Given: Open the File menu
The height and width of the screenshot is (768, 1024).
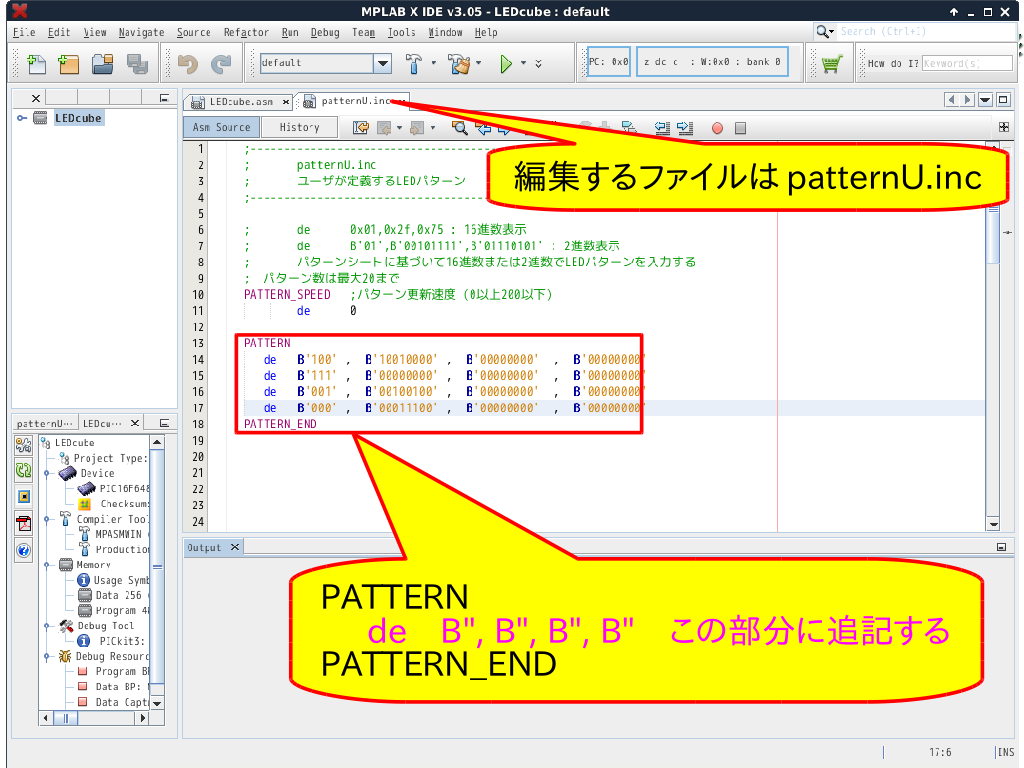Looking at the screenshot, I should [x=24, y=32].
